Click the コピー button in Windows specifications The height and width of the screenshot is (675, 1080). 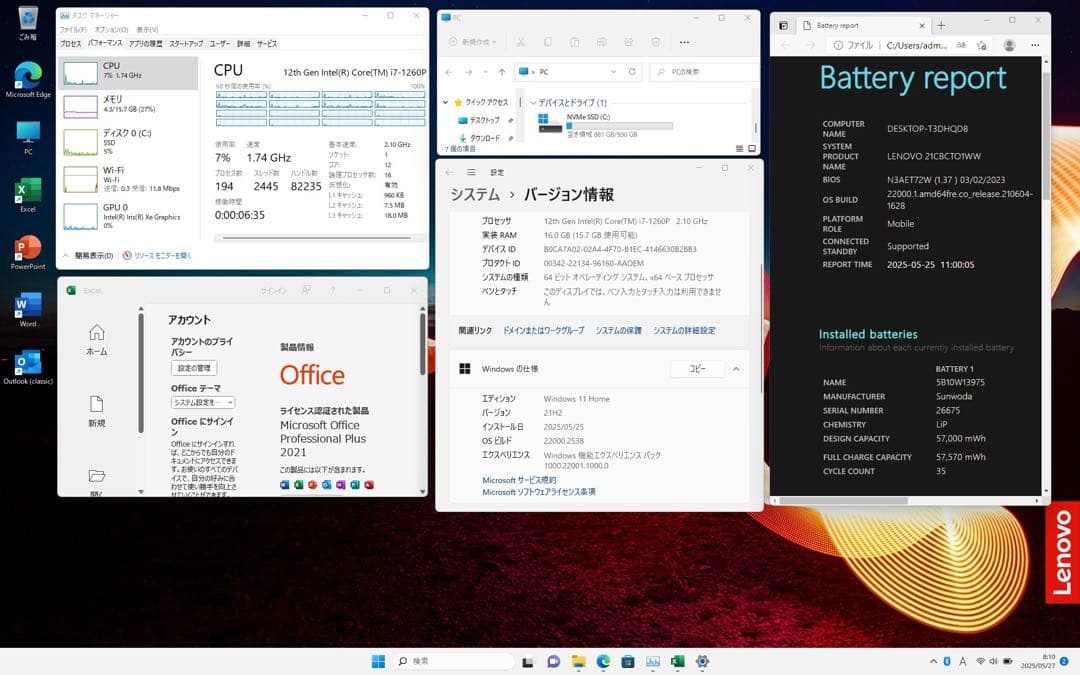(697, 368)
